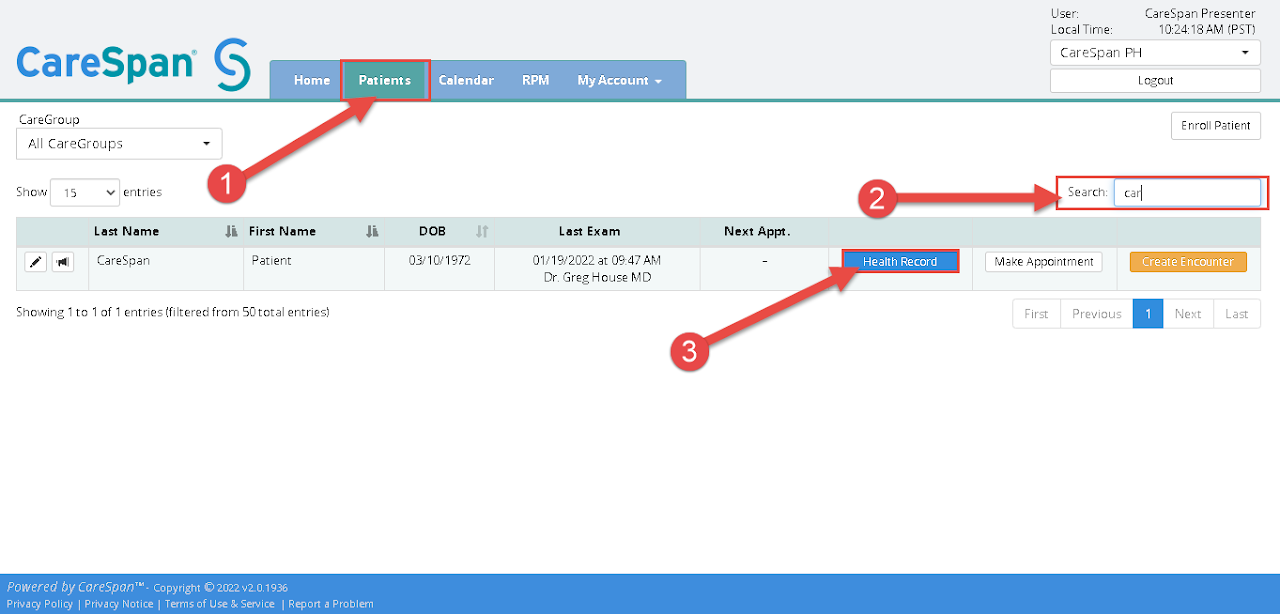Sort by First Name column icon
This screenshot has height=614, width=1280.
tap(372, 231)
